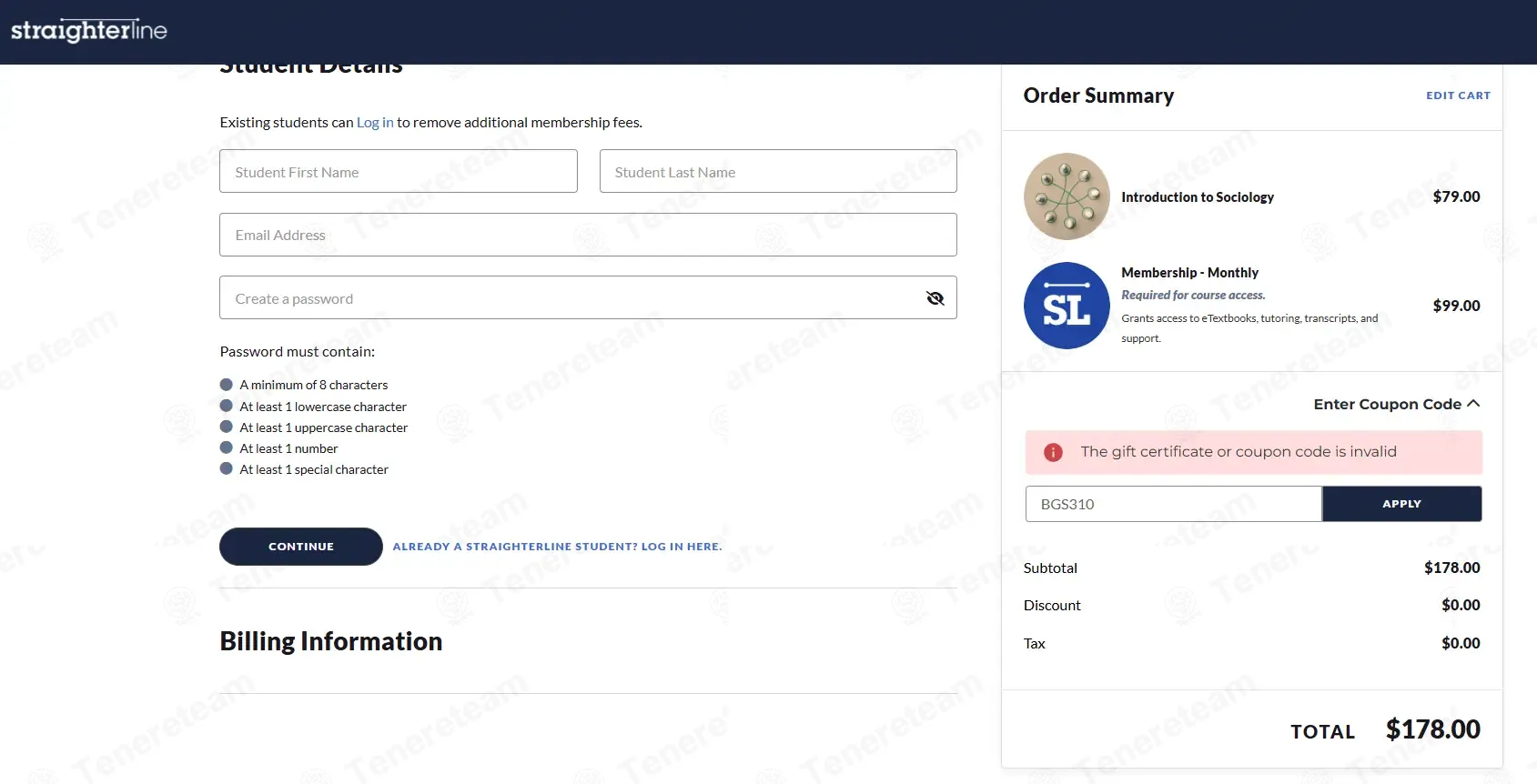1537x784 pixels.
Task: Apply the coupon code with APPLY button
Action: [1401, 504]
